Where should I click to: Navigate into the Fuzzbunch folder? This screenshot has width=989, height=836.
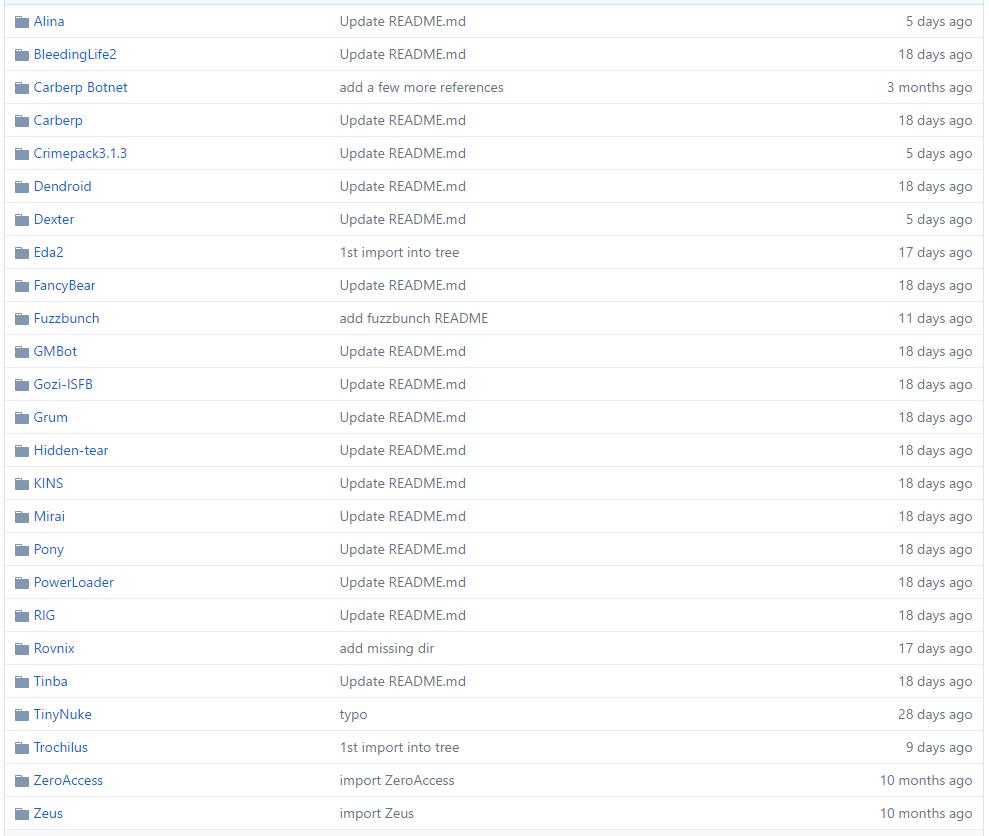pos(66,318)
